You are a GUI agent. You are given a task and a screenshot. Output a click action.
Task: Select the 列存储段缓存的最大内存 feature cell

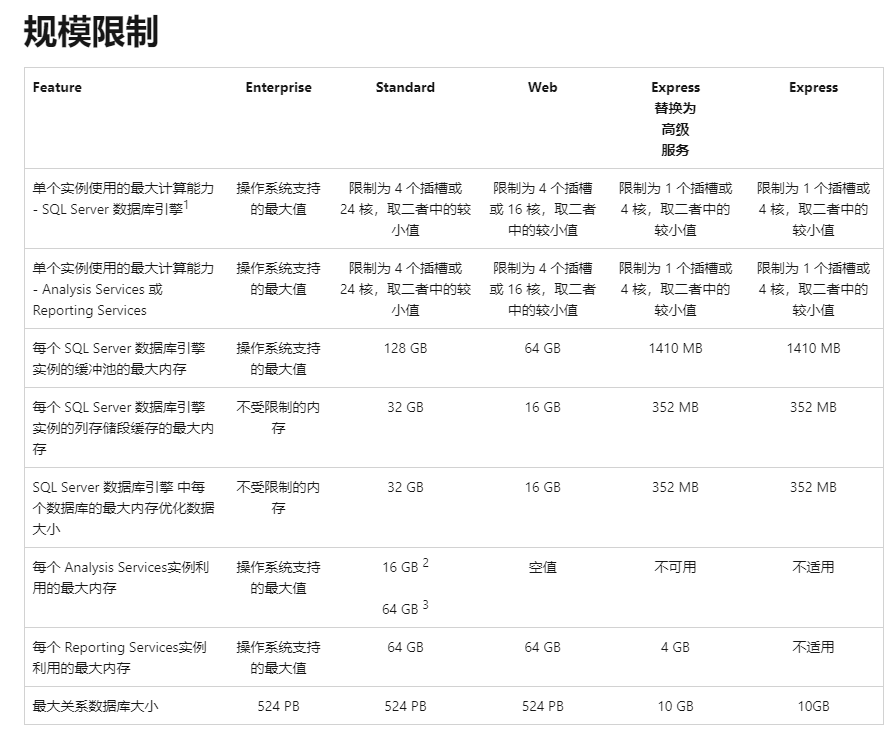pyautogui.click(x=123, y=428)
